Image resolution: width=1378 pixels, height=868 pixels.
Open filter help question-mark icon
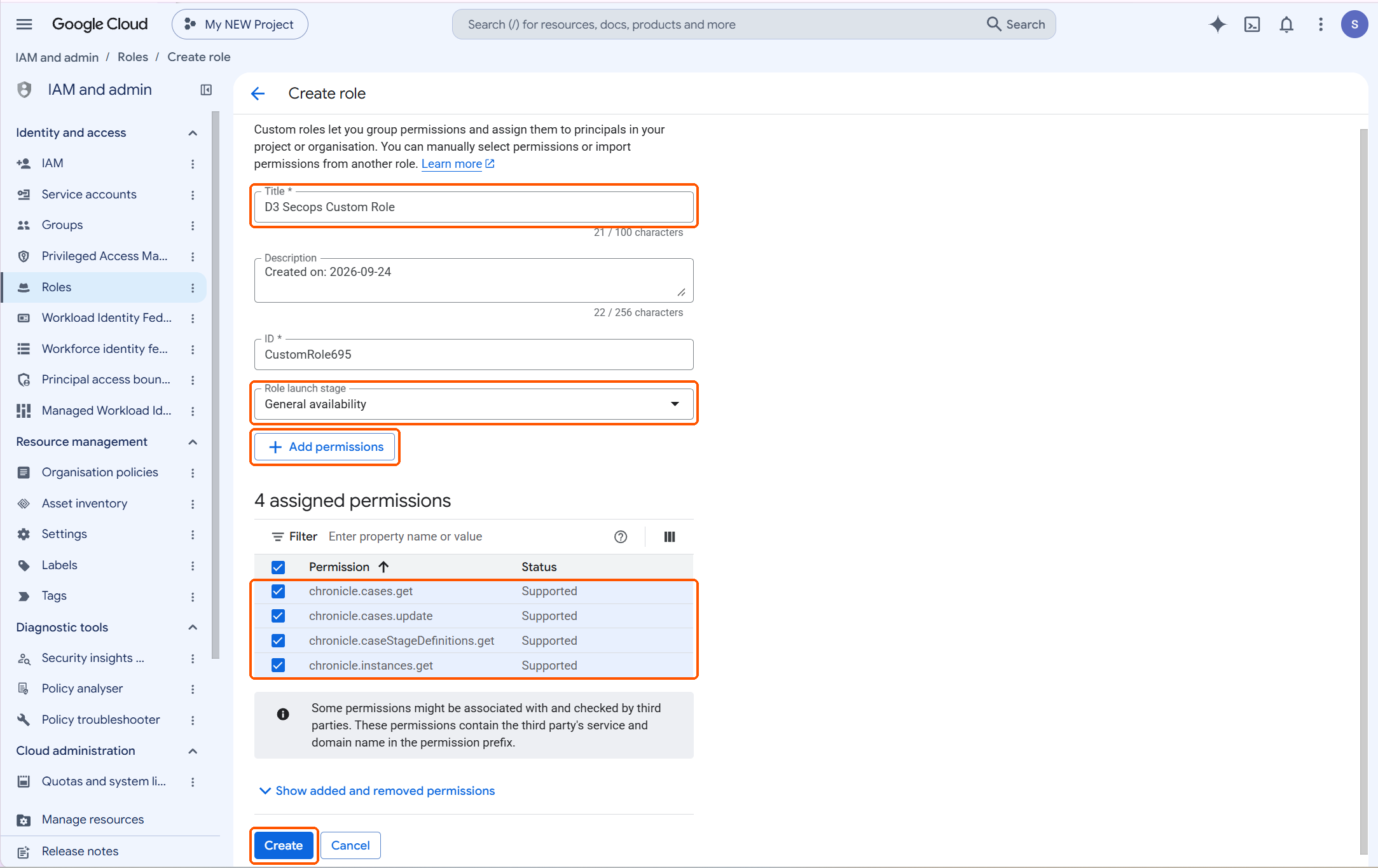coord(621,537)
